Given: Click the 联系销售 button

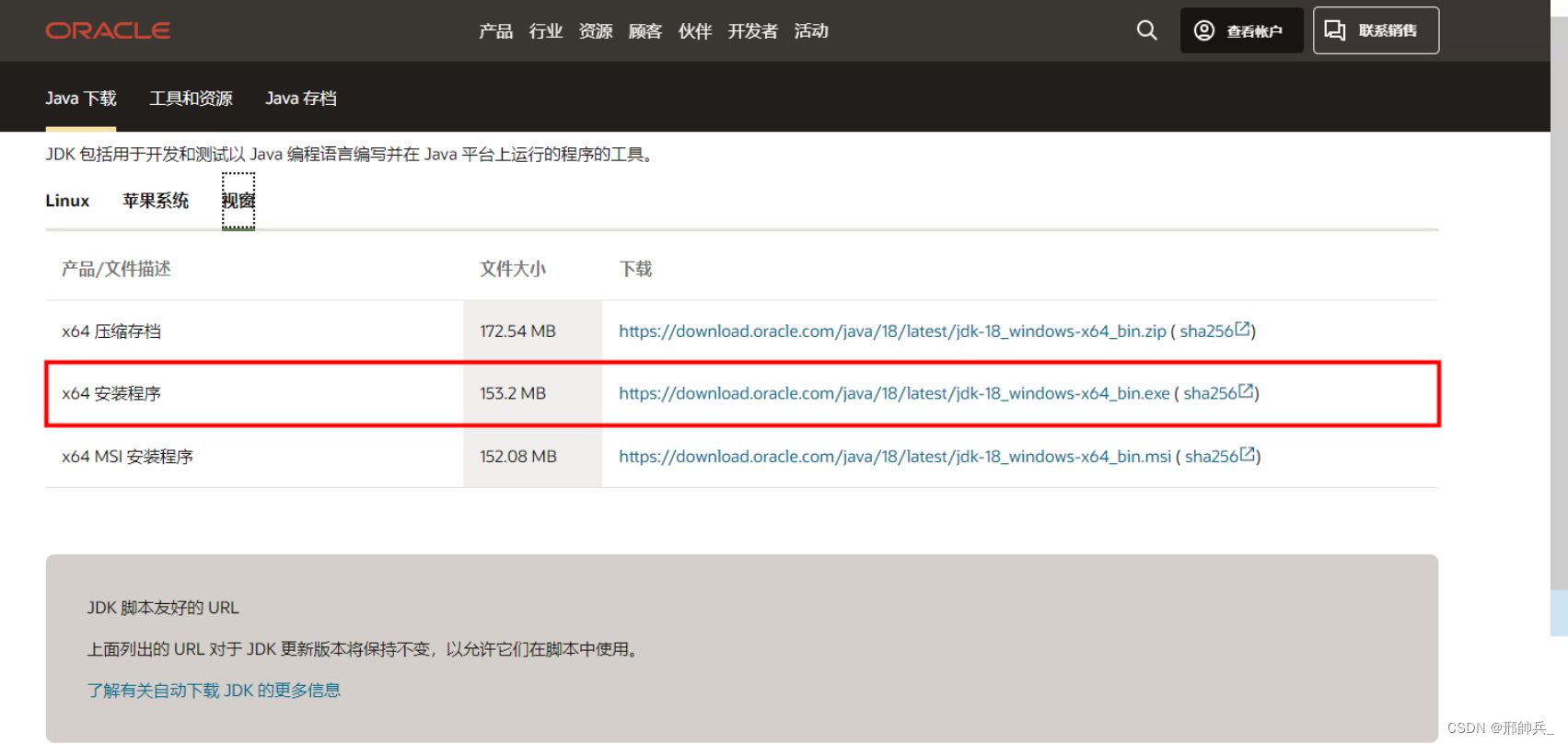Looking at the screenshot, I should click(1376, 30).
